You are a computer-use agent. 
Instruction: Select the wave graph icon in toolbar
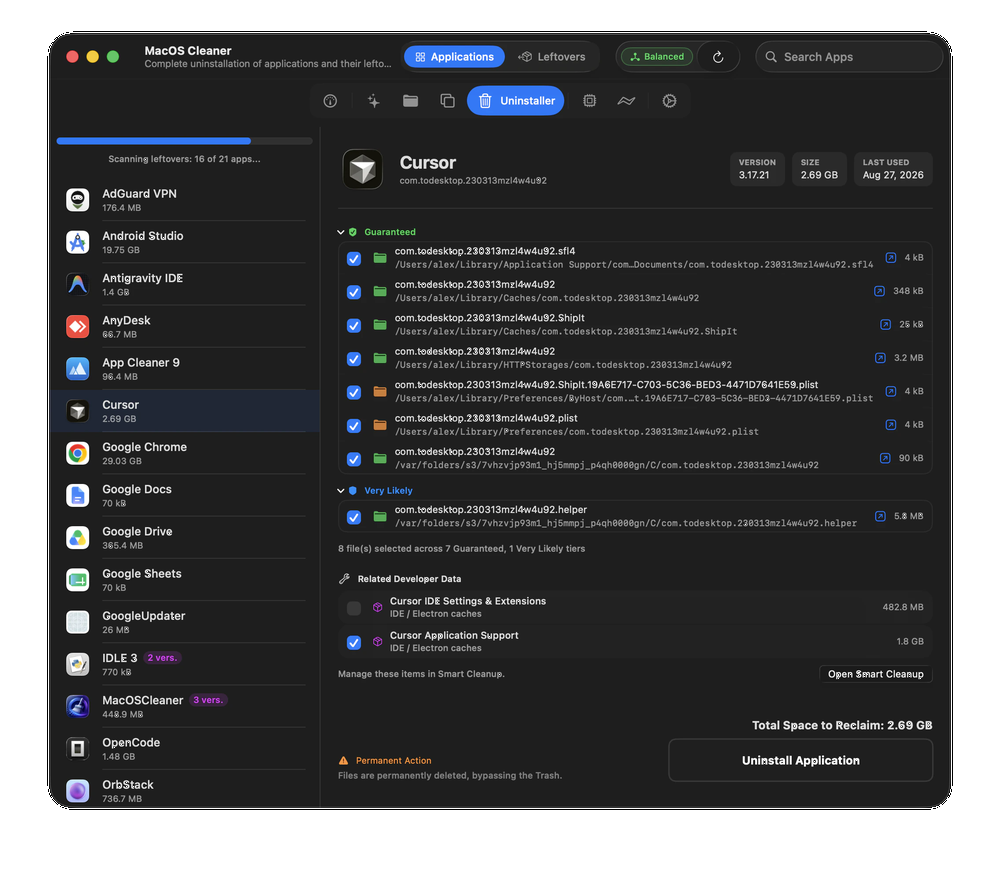point(626,101)
